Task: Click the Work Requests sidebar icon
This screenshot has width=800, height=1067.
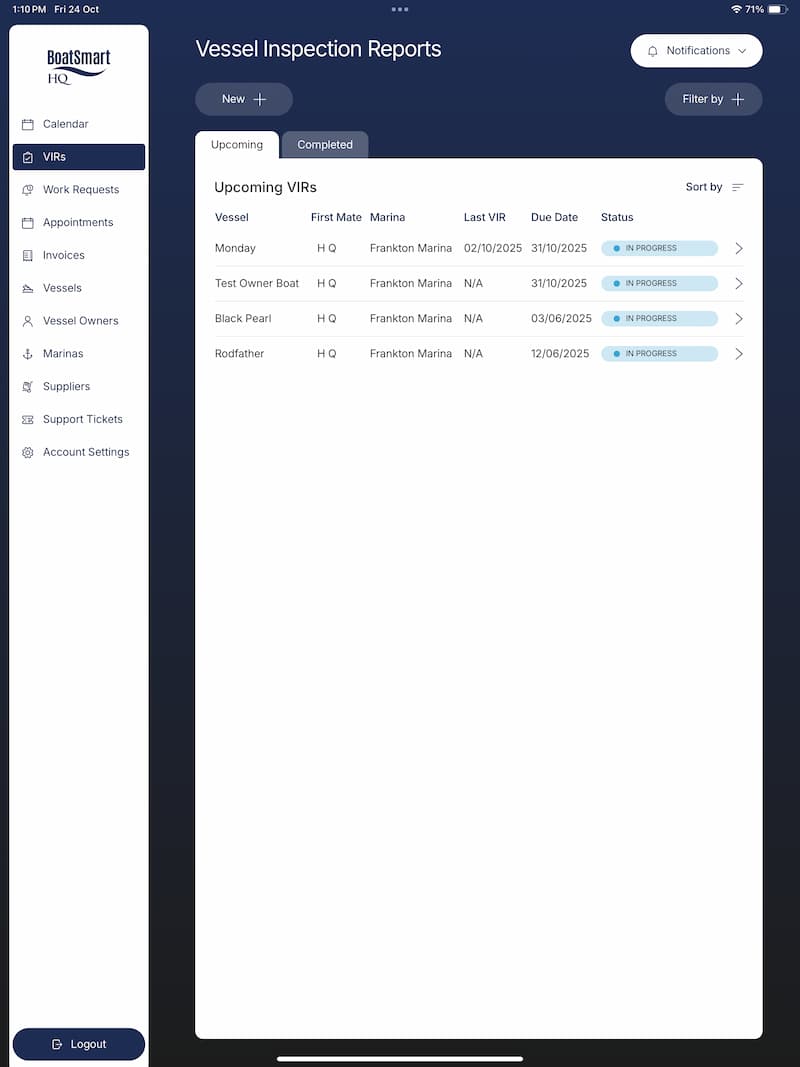Action: click(x=28, y=190)
